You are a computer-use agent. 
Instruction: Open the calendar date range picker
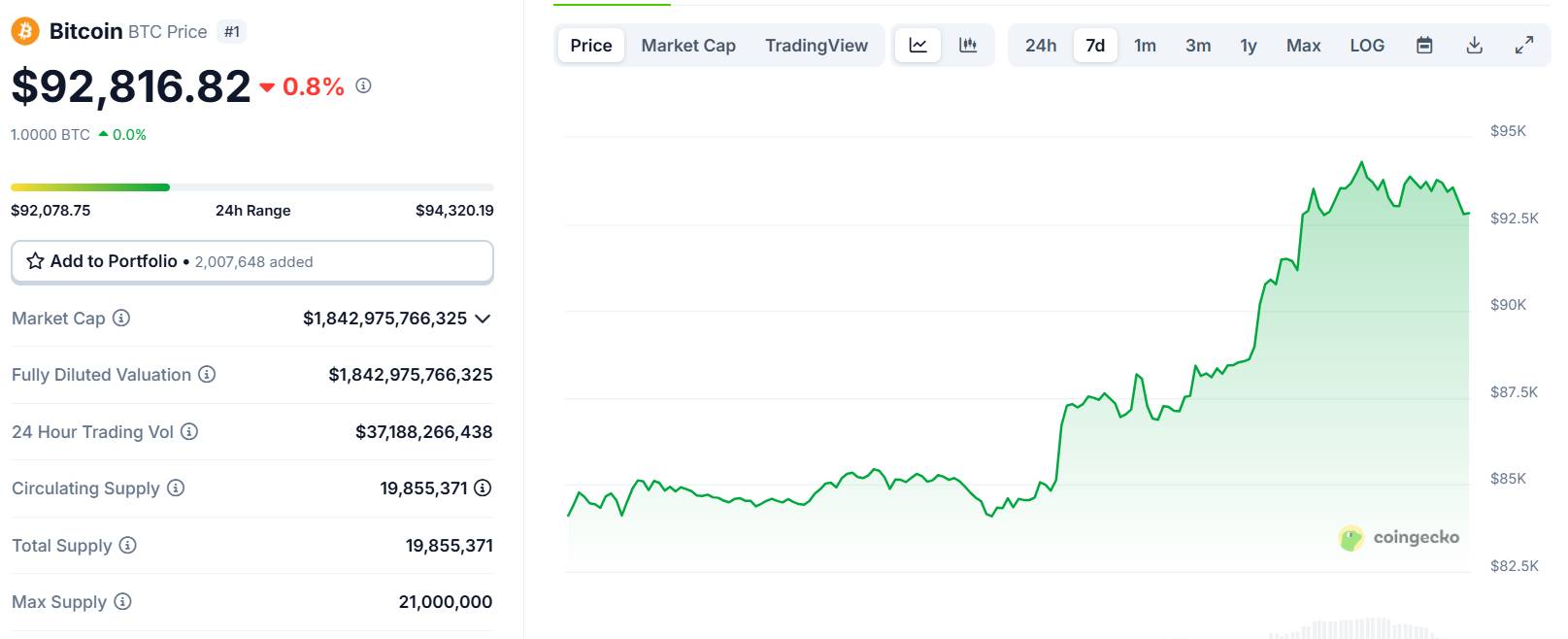[x=1424, y=45]
